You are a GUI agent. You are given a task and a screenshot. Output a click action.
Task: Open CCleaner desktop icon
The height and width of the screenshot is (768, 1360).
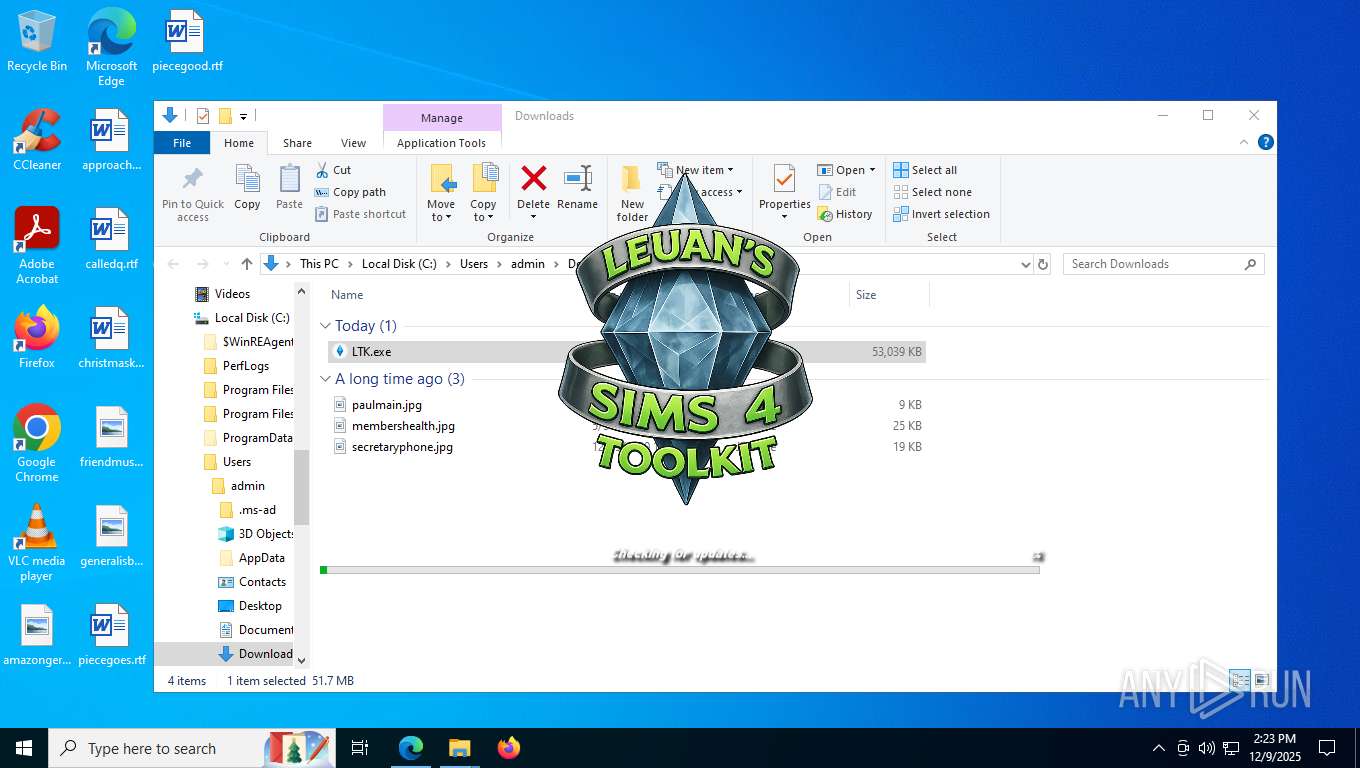click(x=37, y=140)
